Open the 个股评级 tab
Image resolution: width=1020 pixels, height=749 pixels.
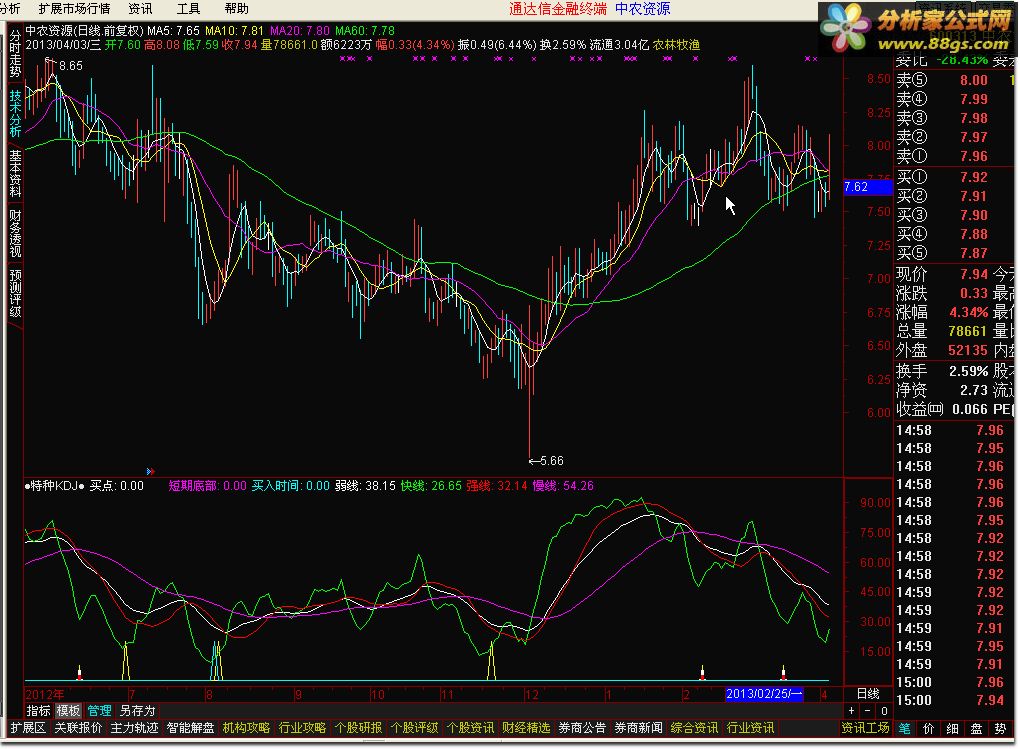(414, 728)
